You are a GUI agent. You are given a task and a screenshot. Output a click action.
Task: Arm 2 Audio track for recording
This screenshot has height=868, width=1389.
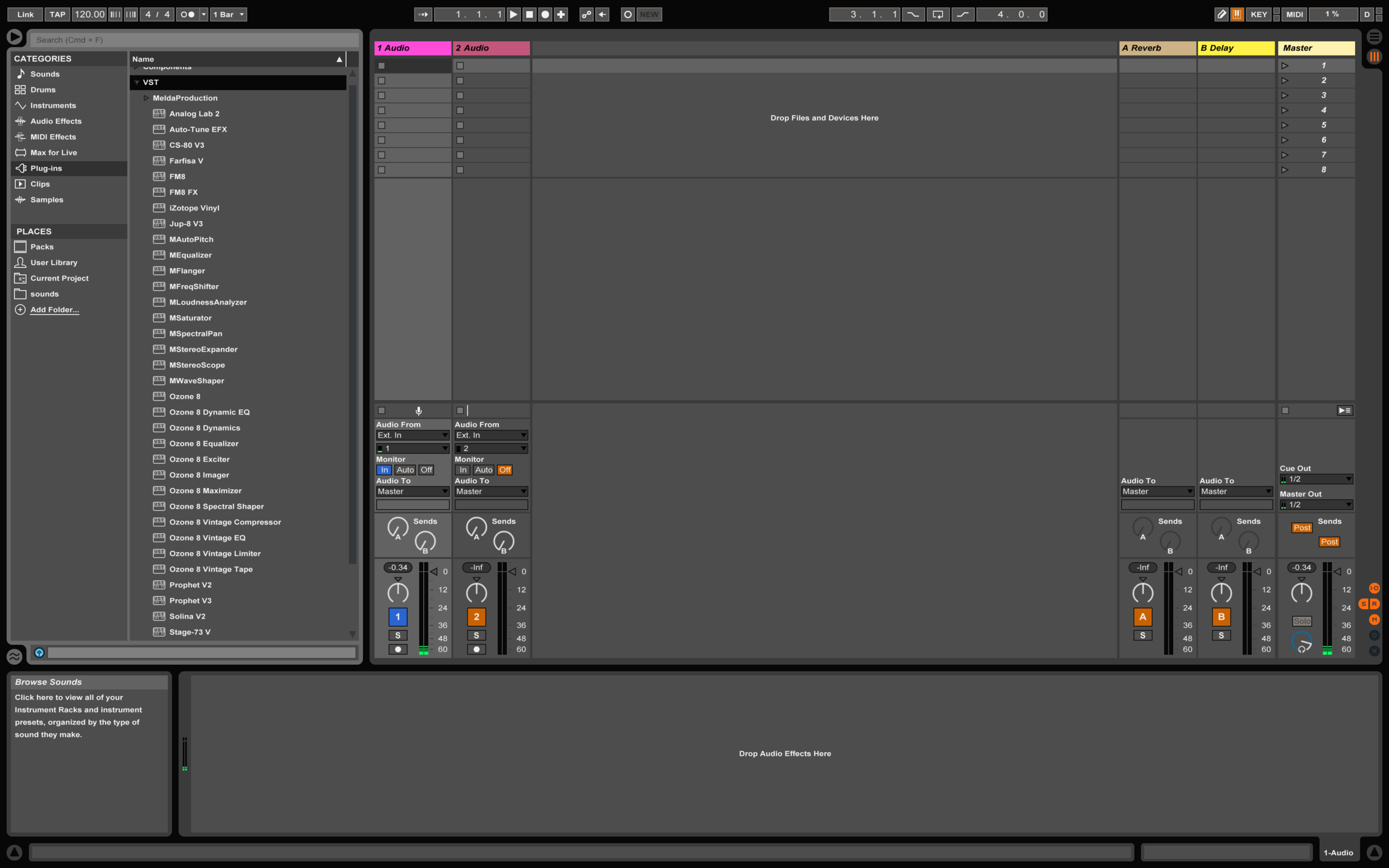pos(476,649)
